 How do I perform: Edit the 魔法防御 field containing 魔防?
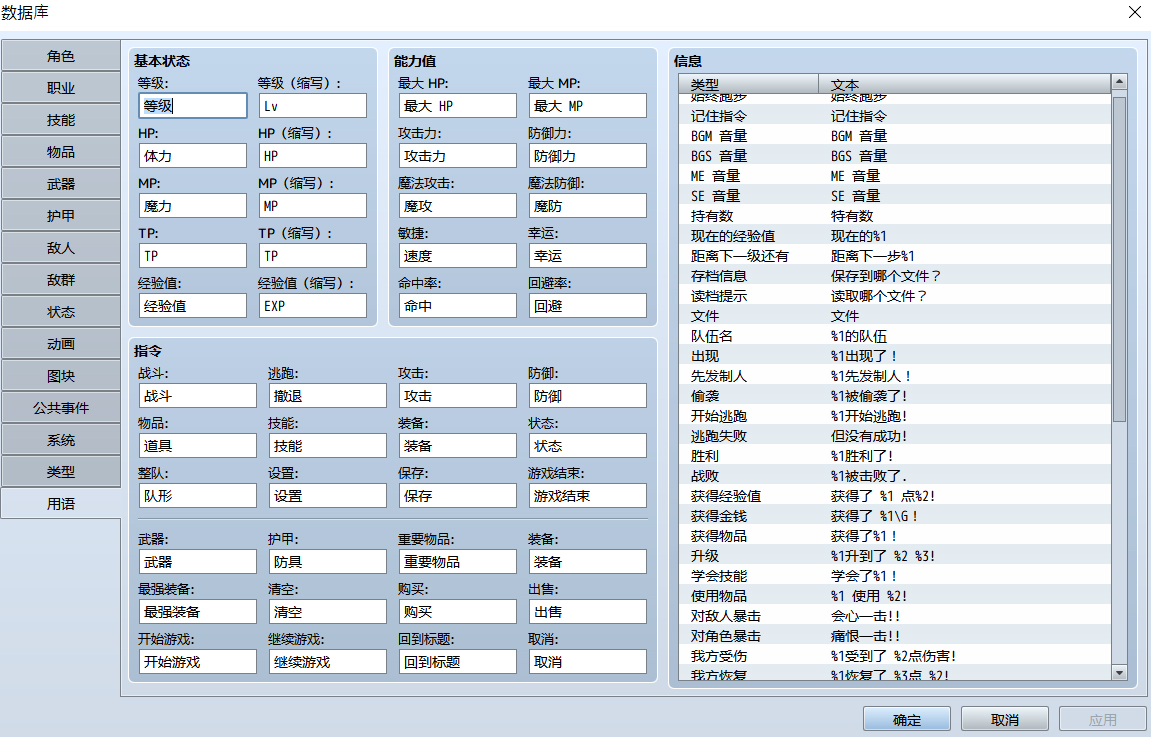(x=587, y=206)
